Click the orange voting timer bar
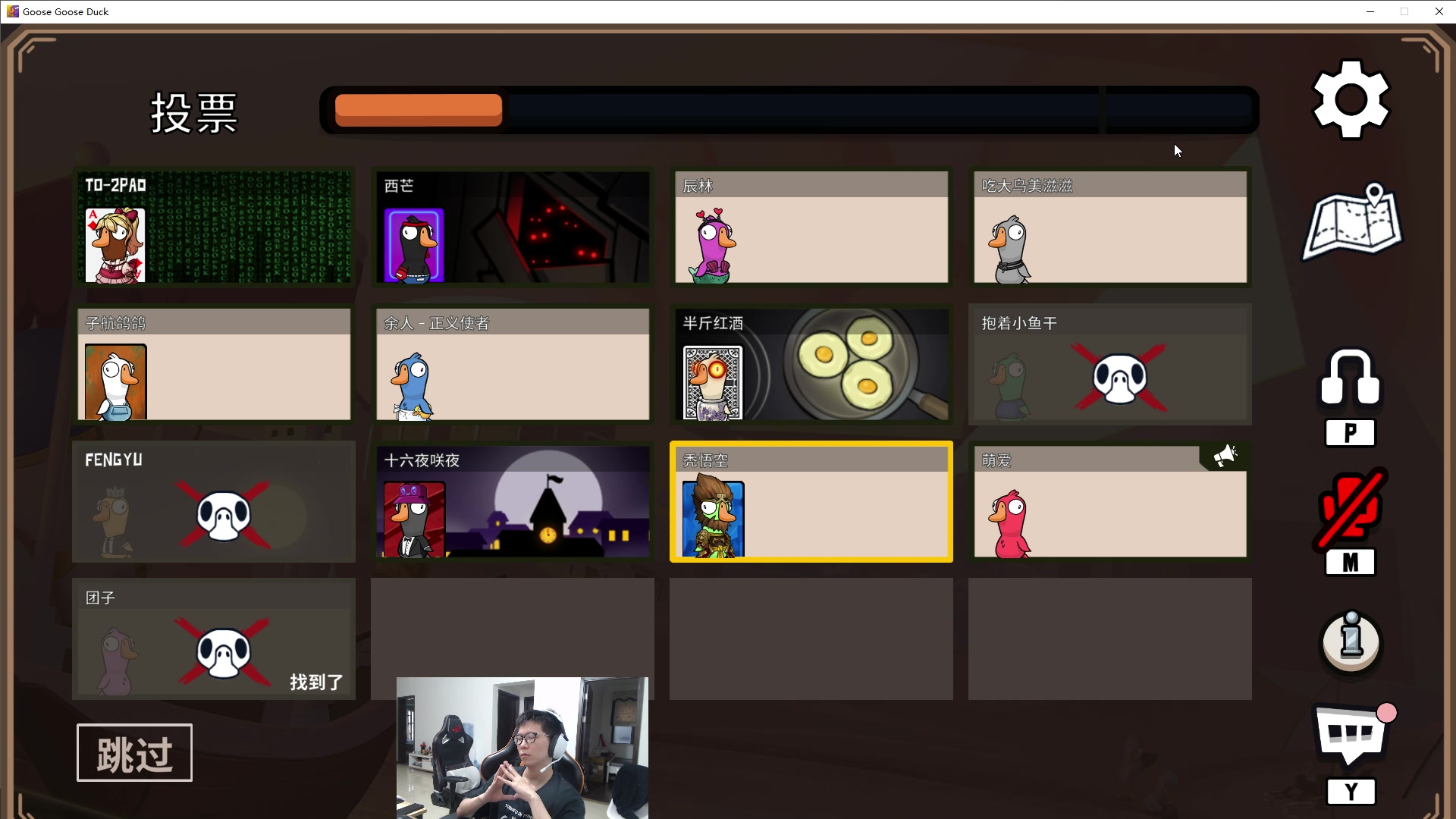This screenshot has height=819, width=1456. (419, 111)
